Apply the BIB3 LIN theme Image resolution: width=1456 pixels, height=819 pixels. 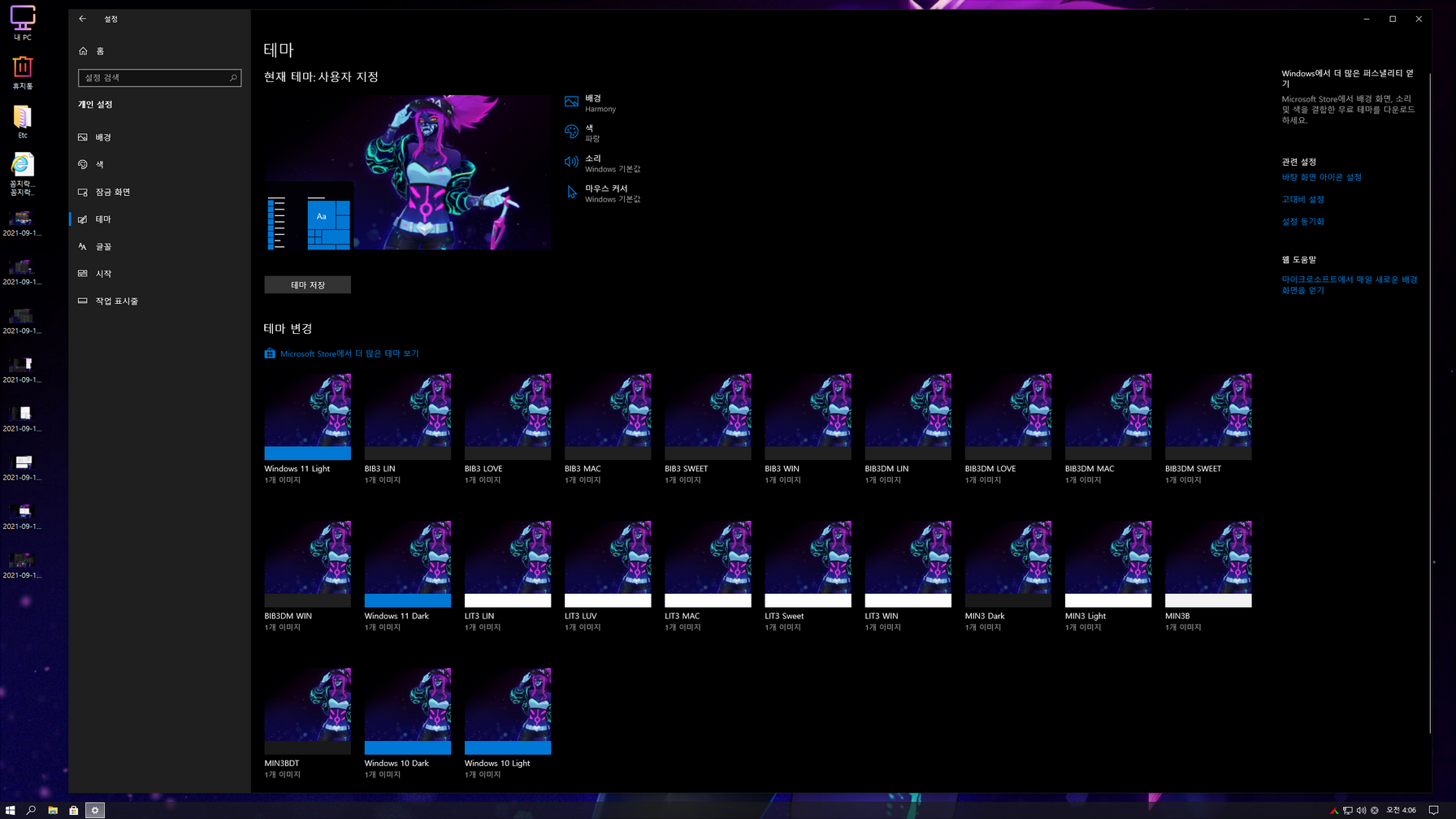click(407, 429)
